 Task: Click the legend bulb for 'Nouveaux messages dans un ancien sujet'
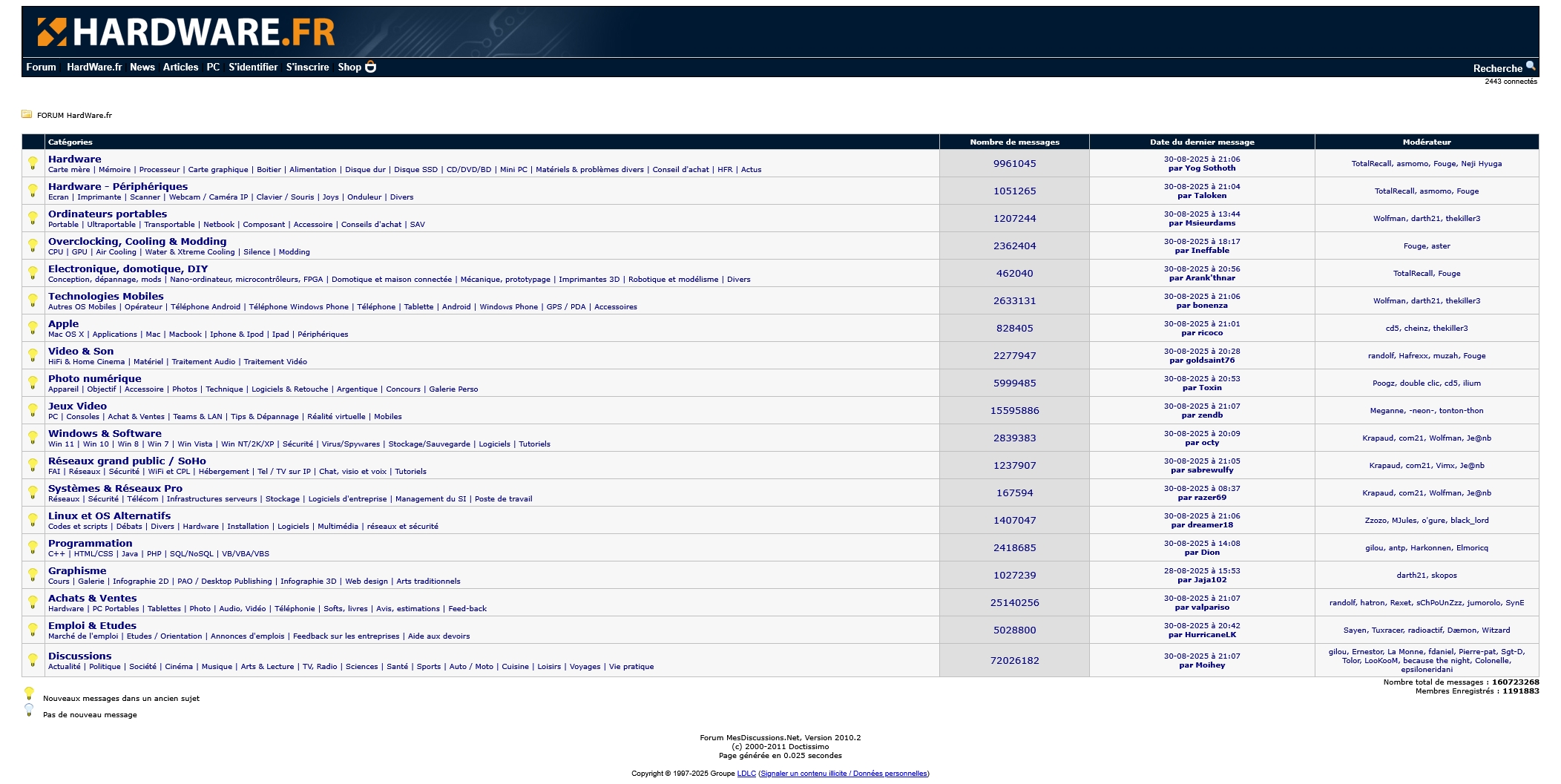(29, 694)
